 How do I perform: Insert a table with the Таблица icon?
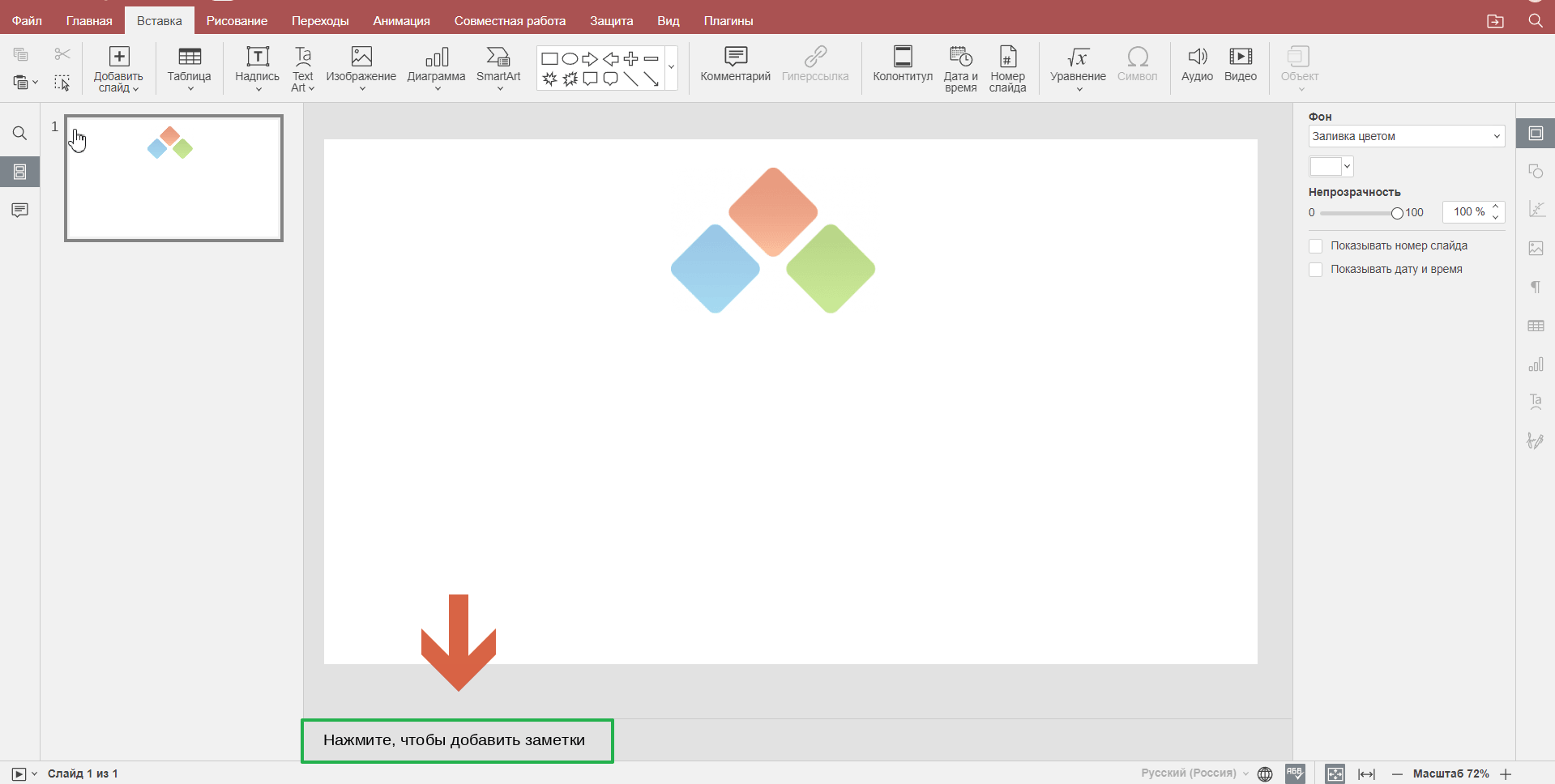point(189,57)
